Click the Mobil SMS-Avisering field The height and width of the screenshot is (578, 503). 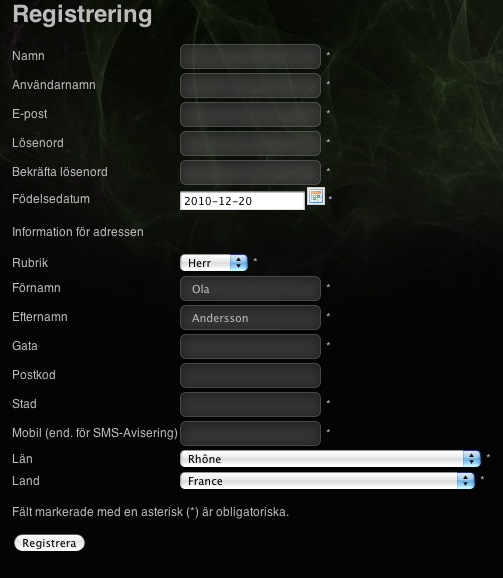tap(250, 434)
